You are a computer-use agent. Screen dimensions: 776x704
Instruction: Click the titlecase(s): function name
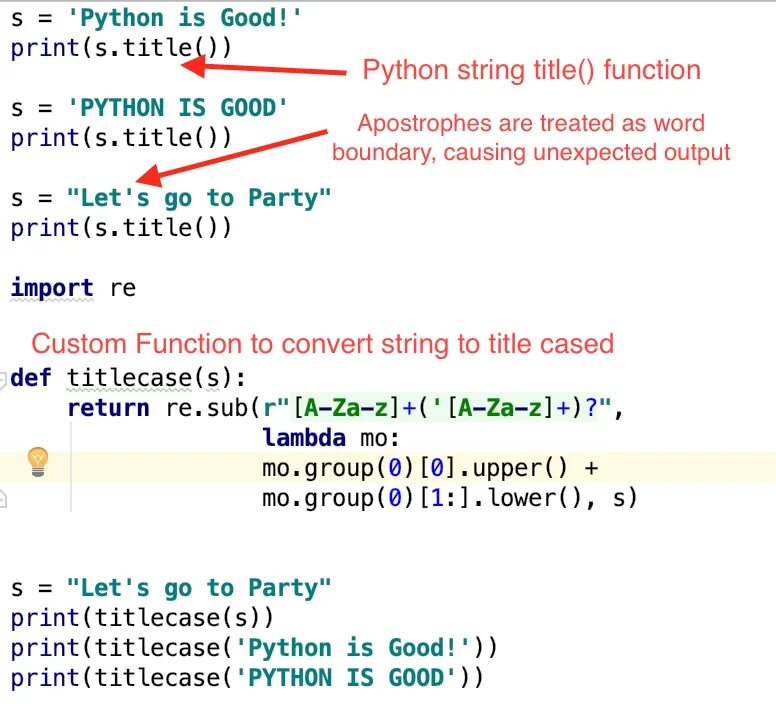click(x=156, y=378)
